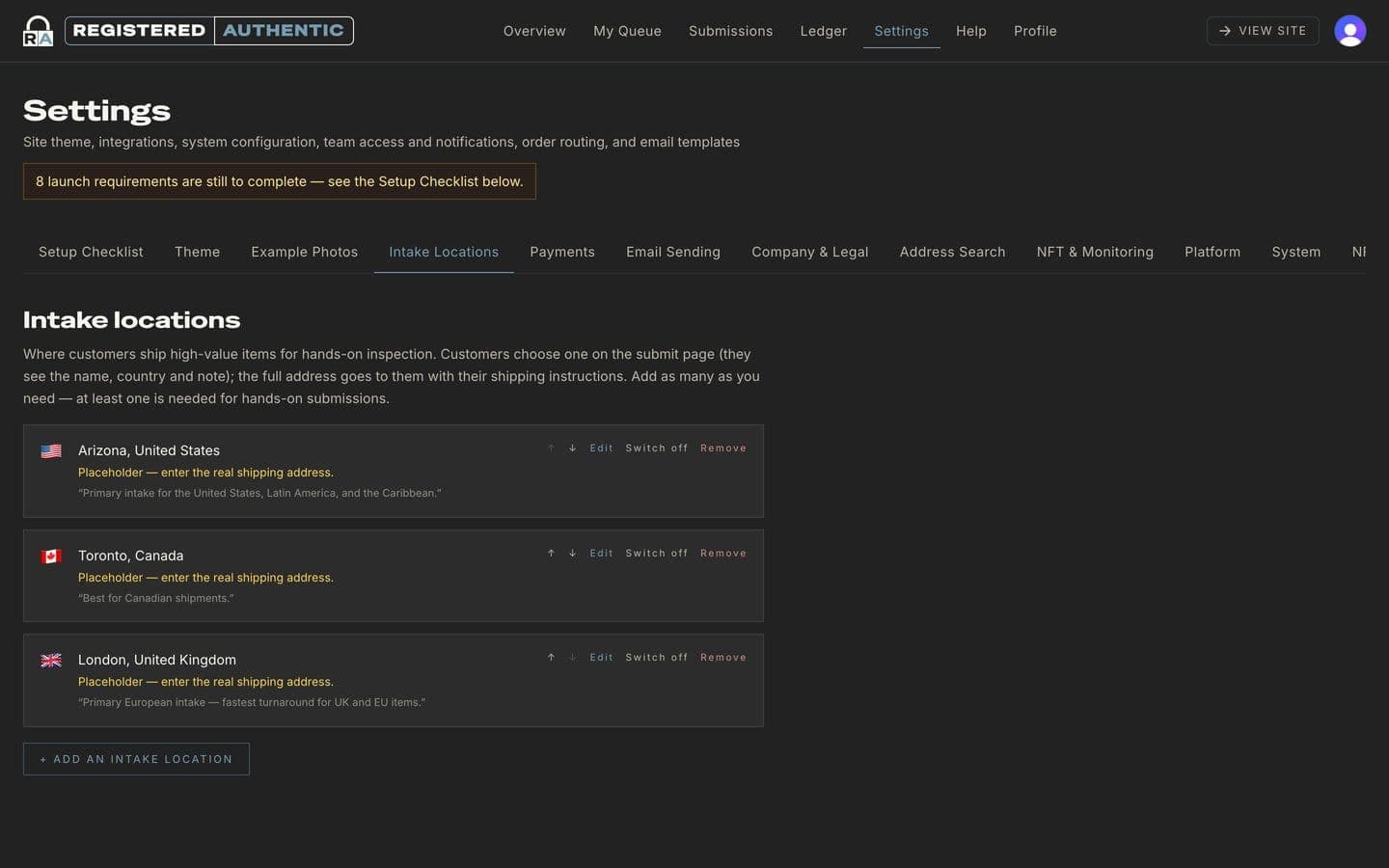Edit the London intake location
Screen dimensions: 1389x868
pyautogui.click(x=601, y=658)
